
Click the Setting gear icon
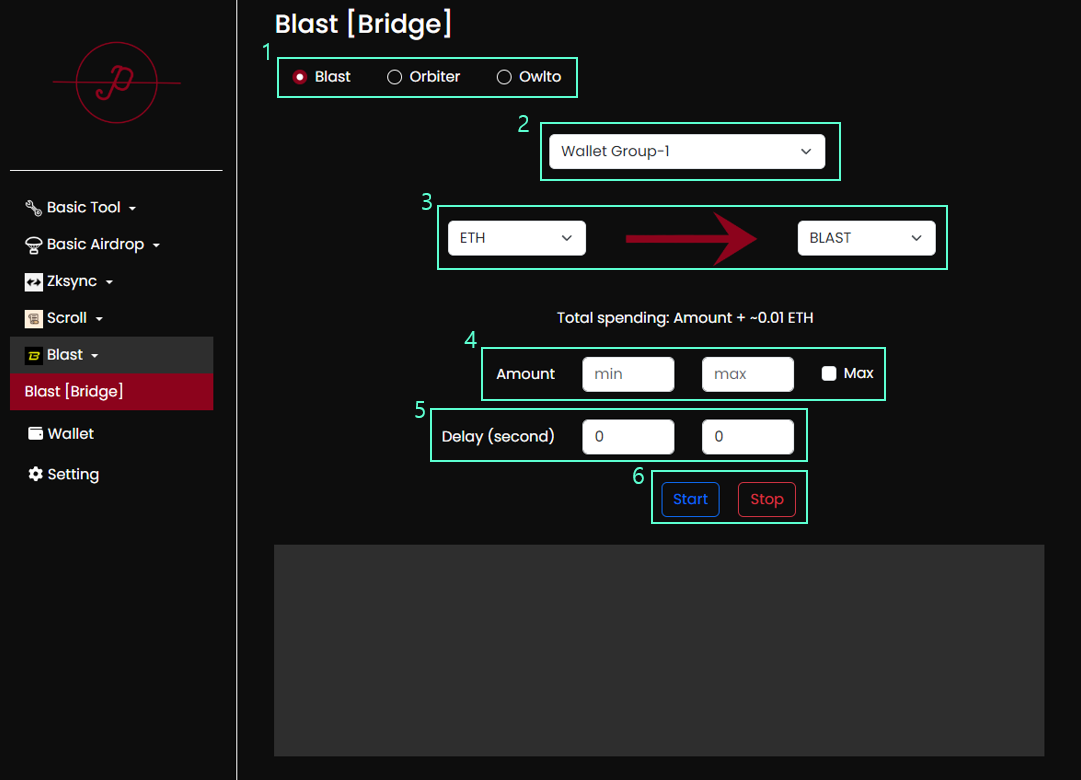(x=35, y=474)
